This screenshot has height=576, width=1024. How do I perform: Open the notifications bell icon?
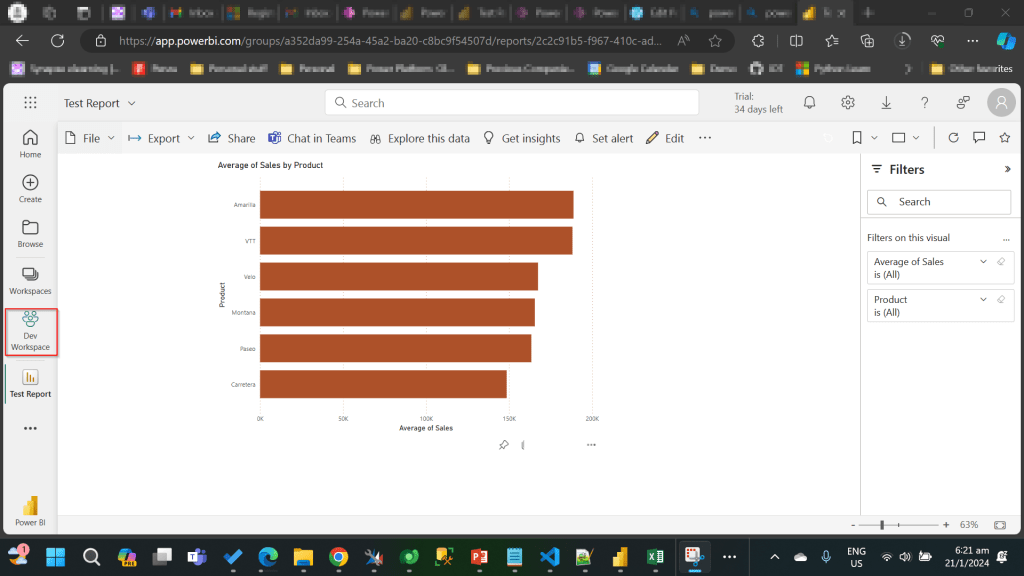(810, 103)
